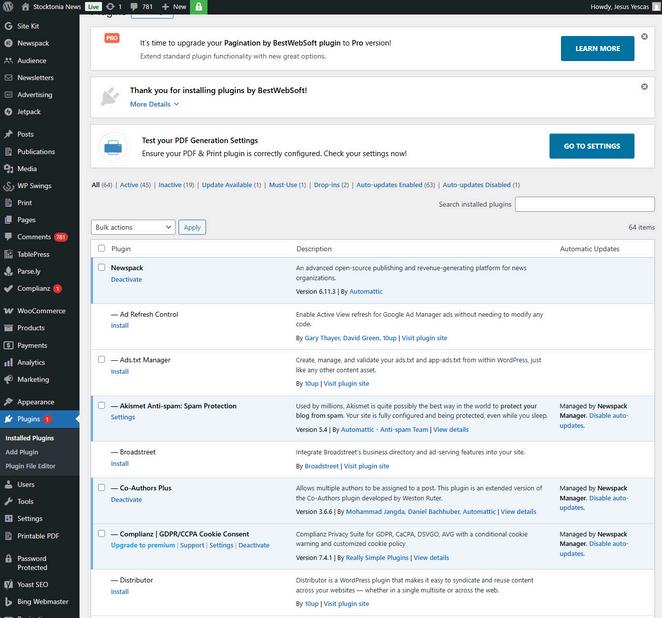Viewport: 662px width, 618px height.
Task: Filter plugins by Inactive (19)
Action: pos(176,185)
